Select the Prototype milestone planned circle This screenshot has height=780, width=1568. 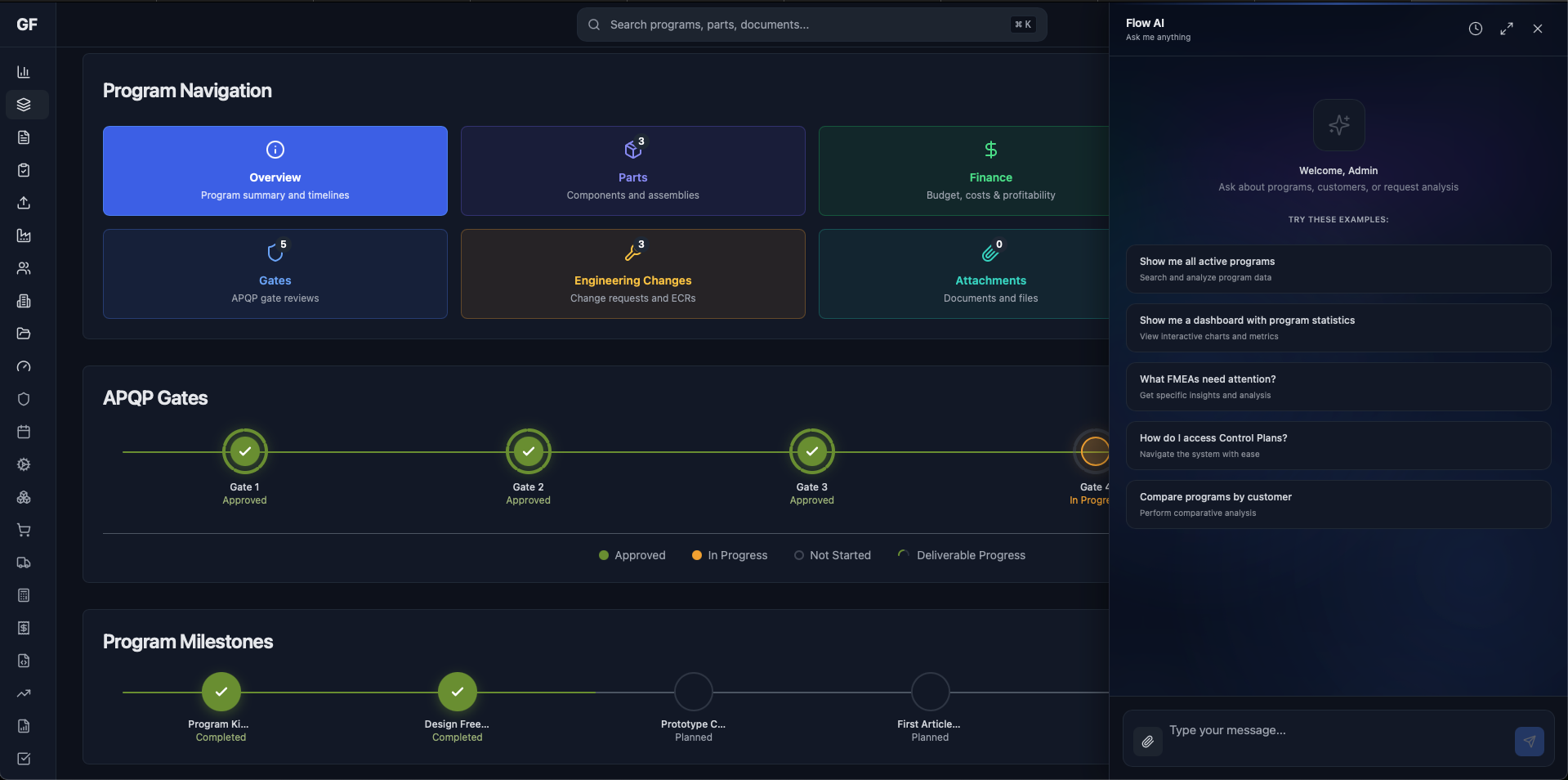693,693
